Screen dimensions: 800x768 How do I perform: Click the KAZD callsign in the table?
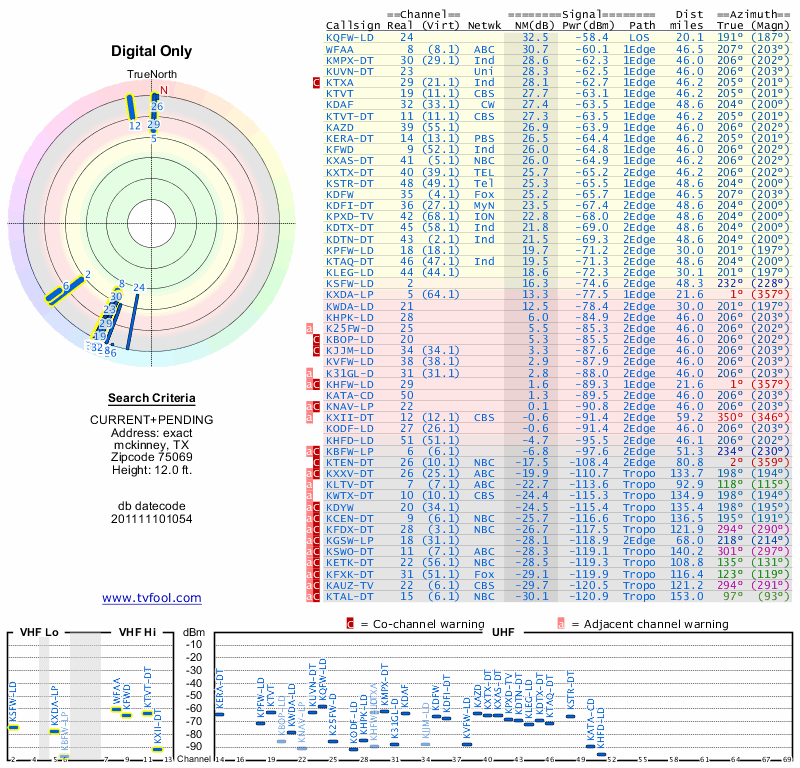[x=340, y=128]
